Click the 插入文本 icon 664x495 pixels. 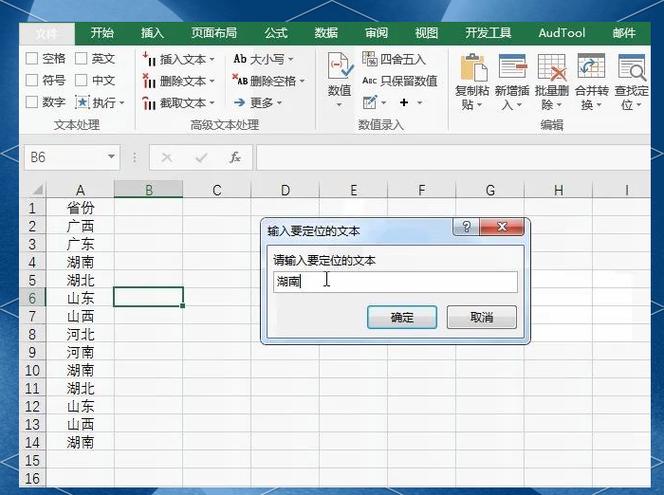point(149,59)
